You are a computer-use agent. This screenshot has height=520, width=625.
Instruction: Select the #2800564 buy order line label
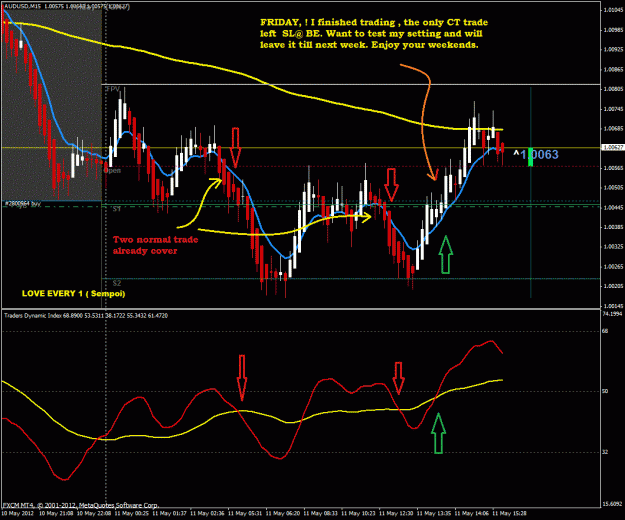tap(23, 204)
